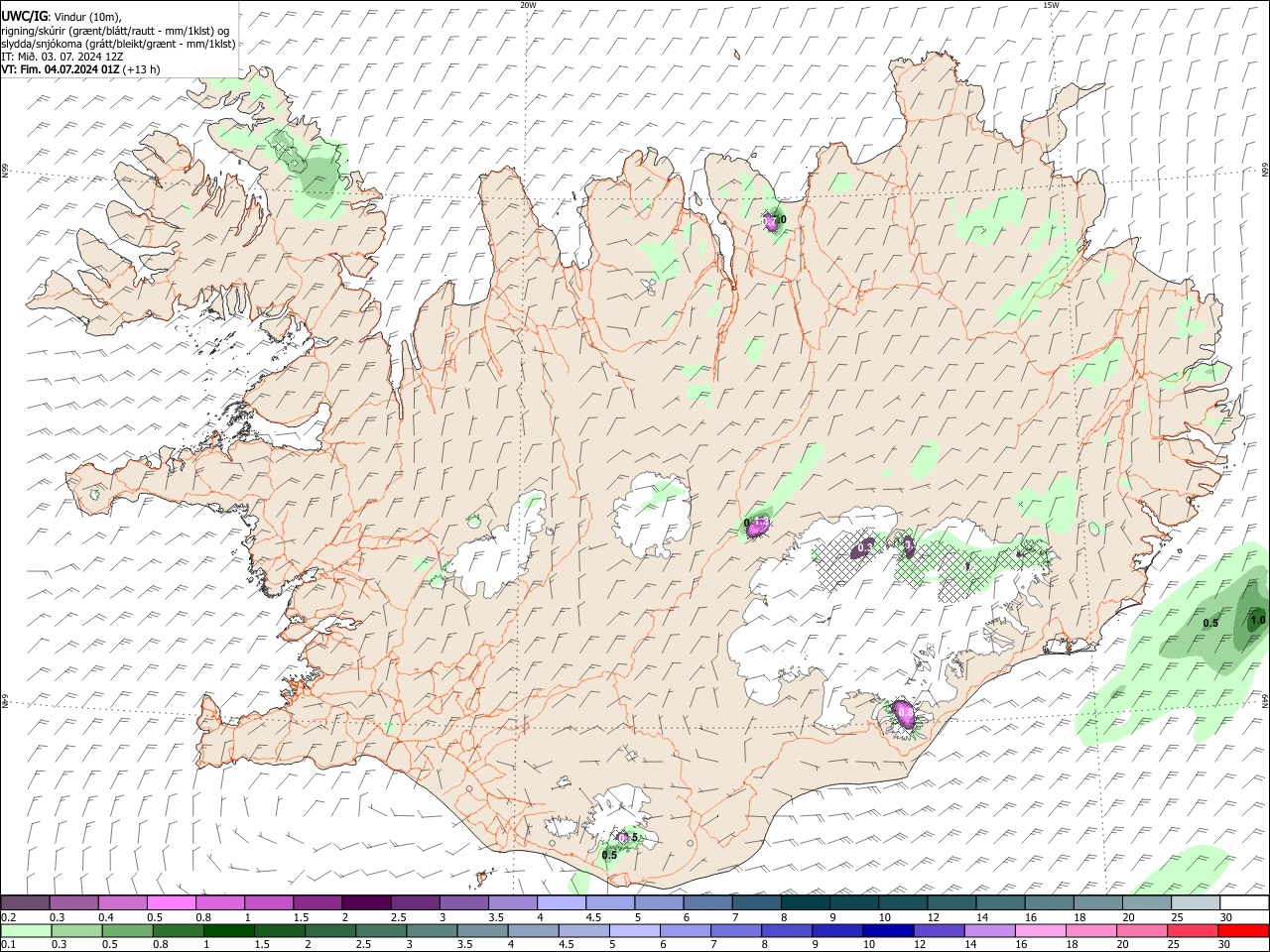Screen dimensions: 1270x952
Task: Click the upper legend swatch between 3 and 3.5
Action: [463, 903]
